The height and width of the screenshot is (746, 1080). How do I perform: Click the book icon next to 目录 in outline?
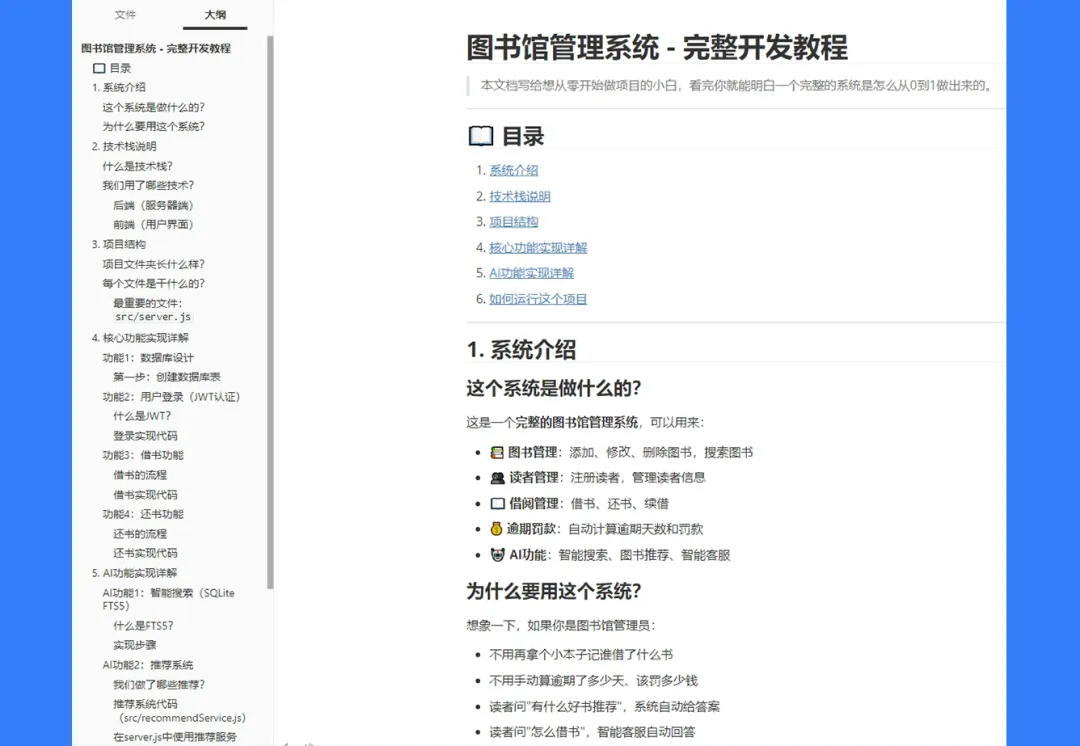coord(99,68)
